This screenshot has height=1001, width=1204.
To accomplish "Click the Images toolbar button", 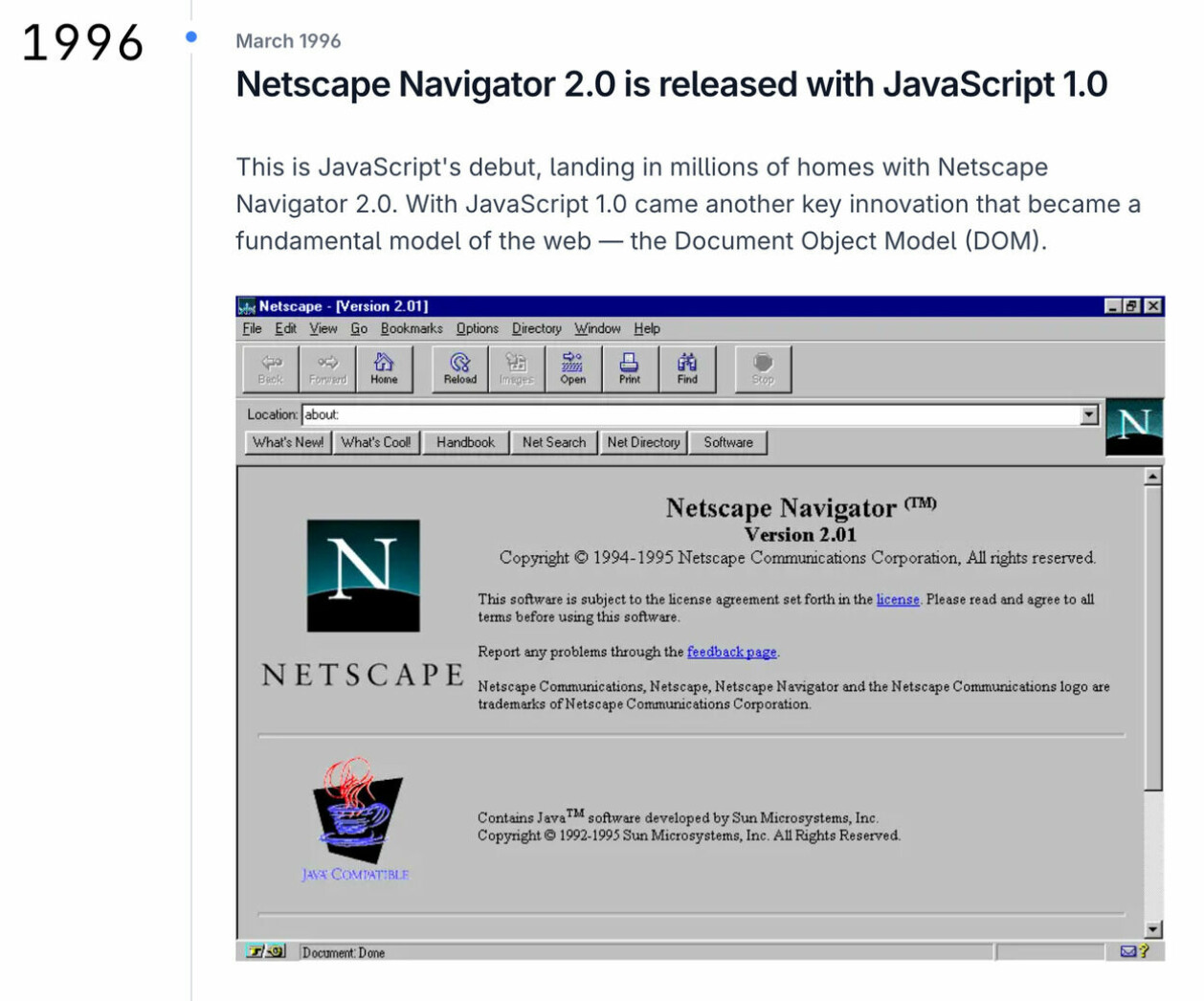I will click(516, 368).
